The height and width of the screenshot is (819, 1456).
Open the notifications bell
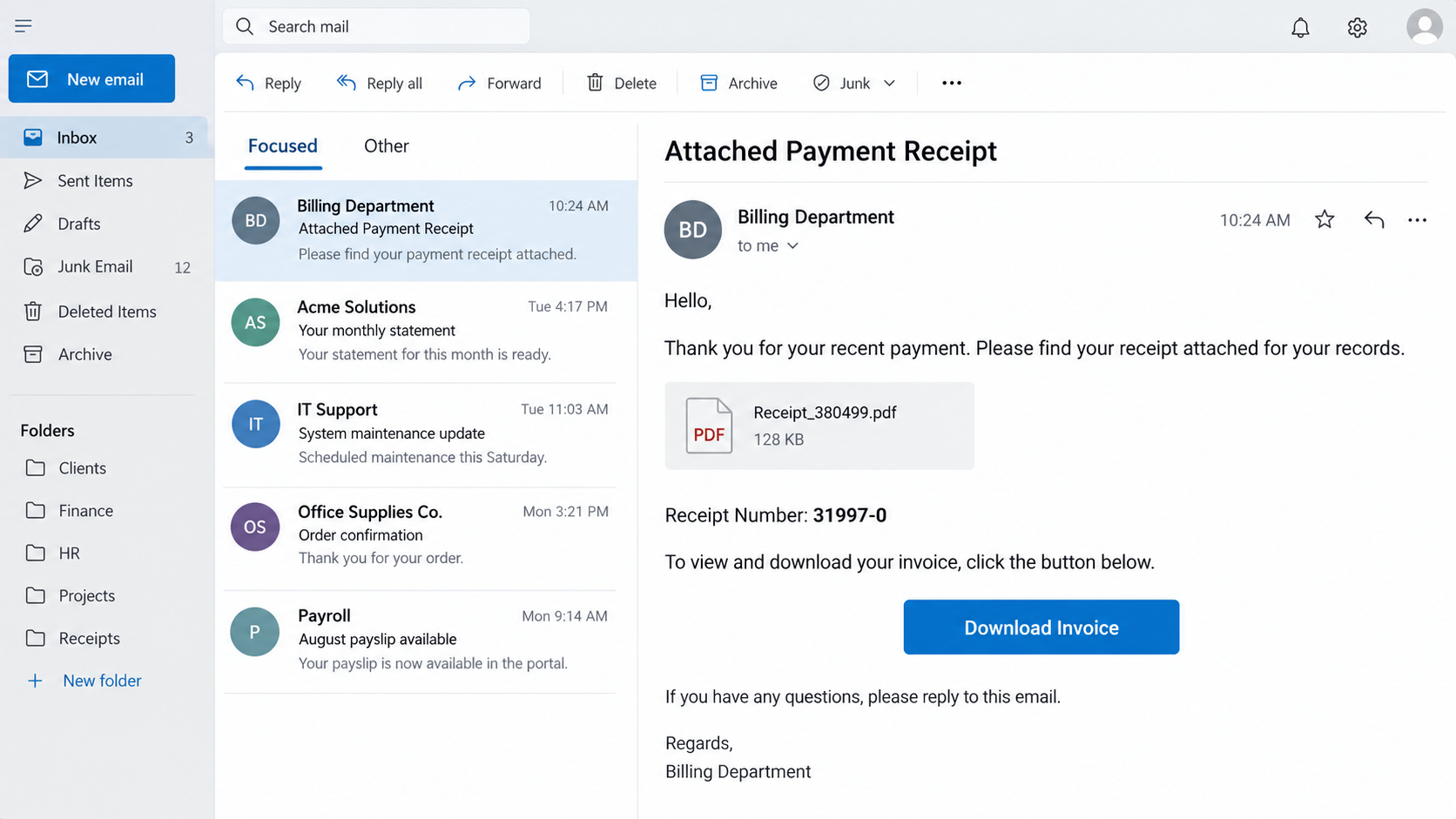[1300, 28]
